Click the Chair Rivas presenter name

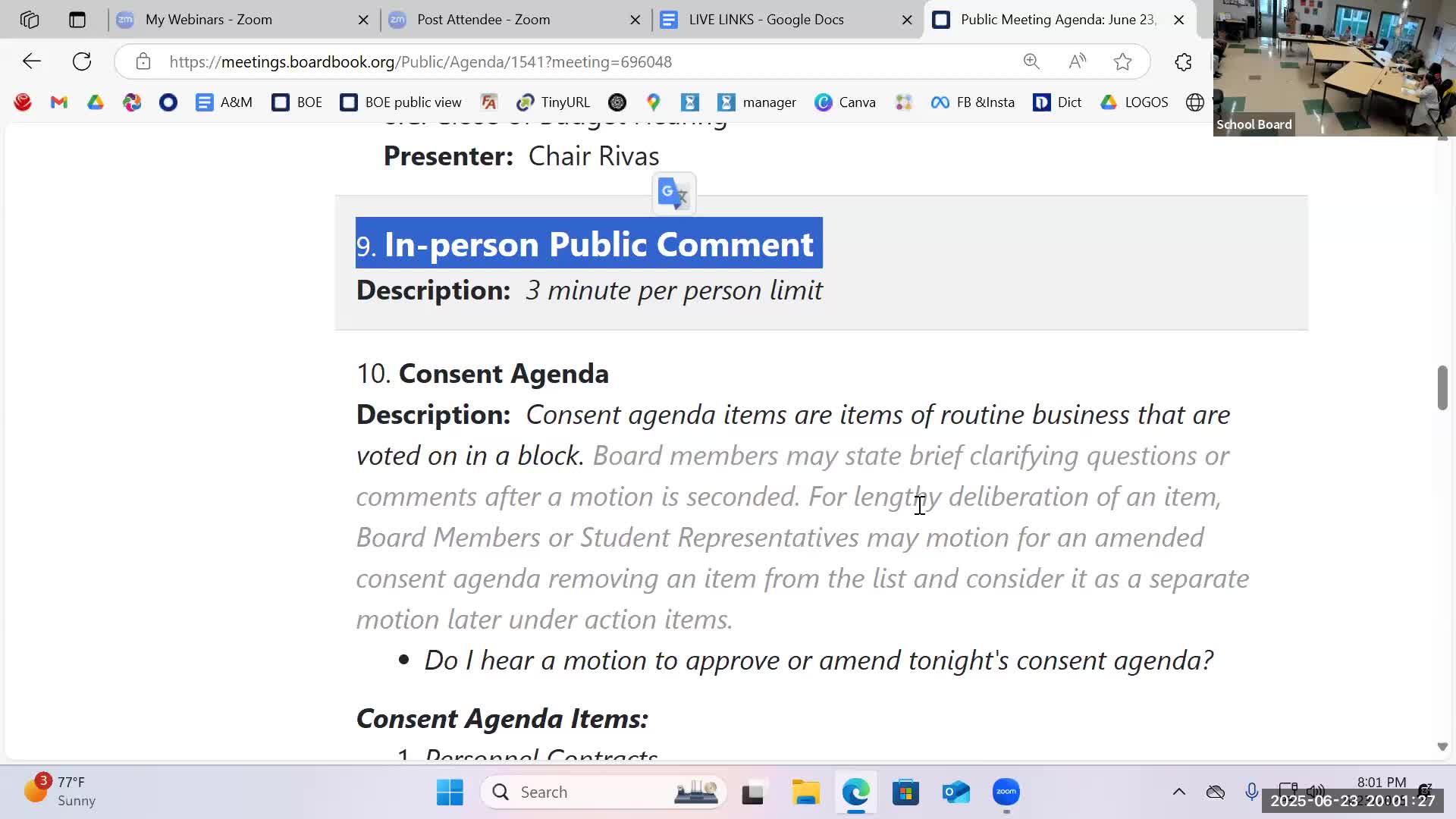point(594,156)
